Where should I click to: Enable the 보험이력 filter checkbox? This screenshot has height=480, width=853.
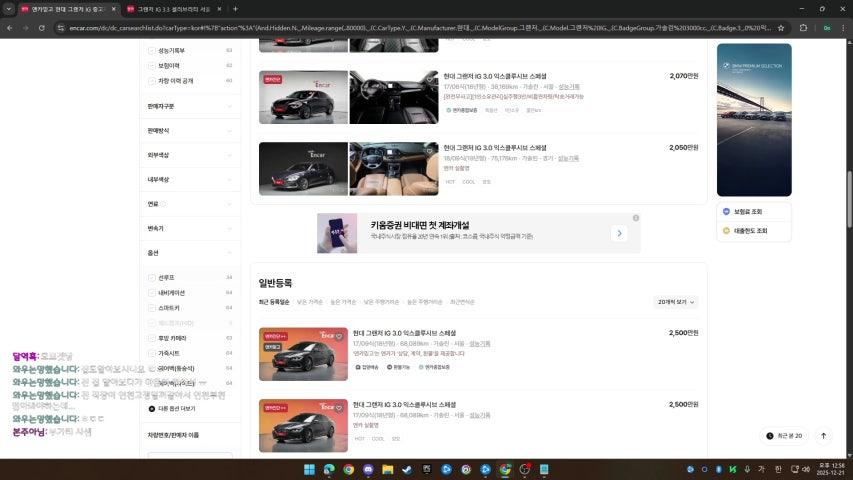[152, 65]
